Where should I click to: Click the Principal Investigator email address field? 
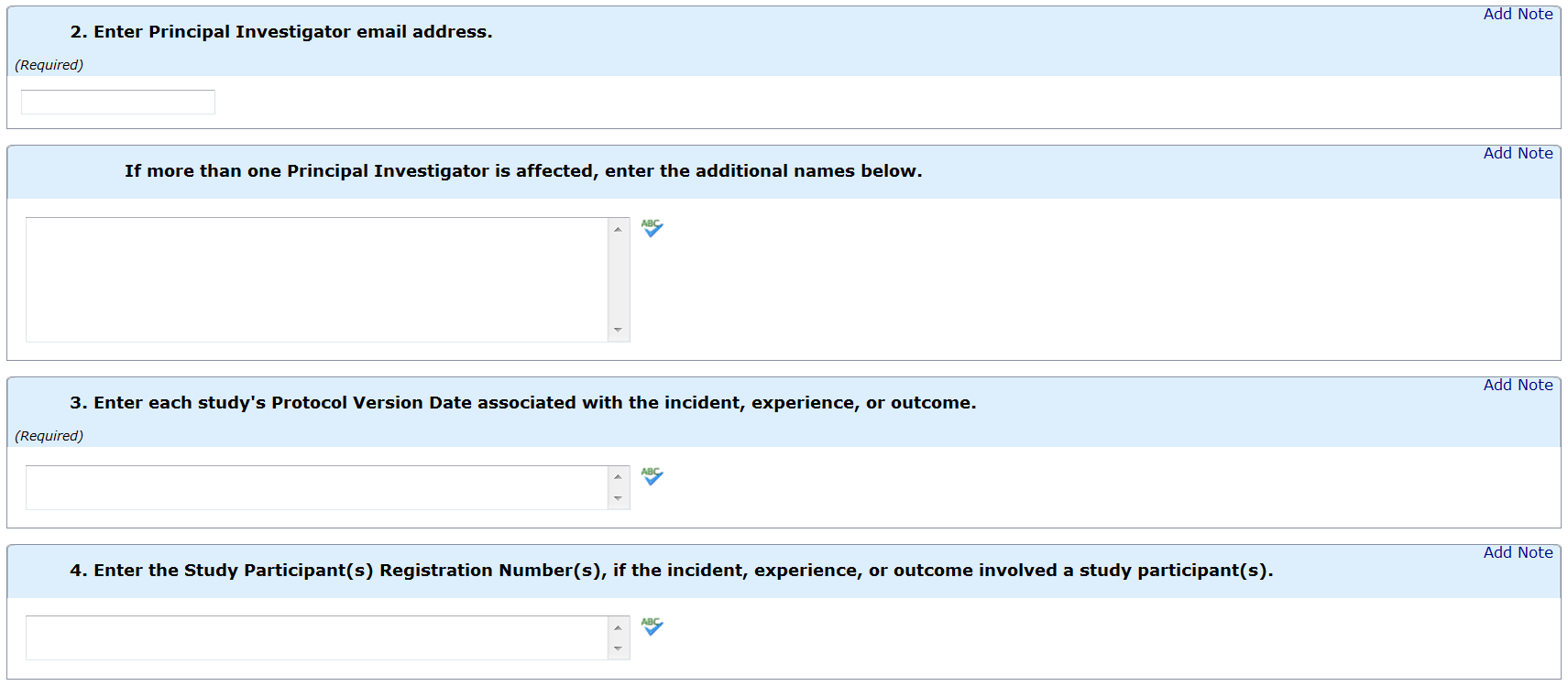click(x=118, y=103)
